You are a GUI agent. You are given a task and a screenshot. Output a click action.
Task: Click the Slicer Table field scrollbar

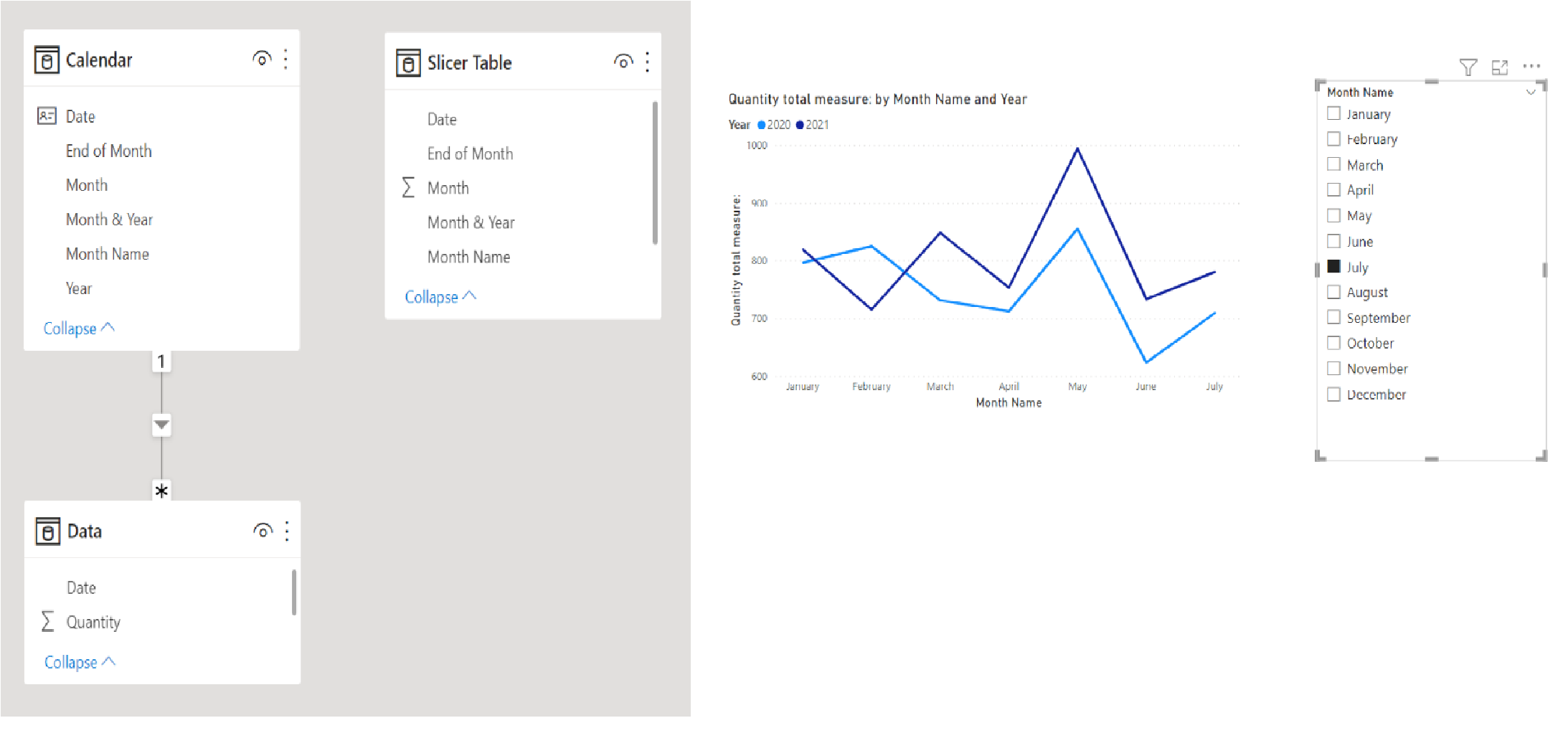655,173
